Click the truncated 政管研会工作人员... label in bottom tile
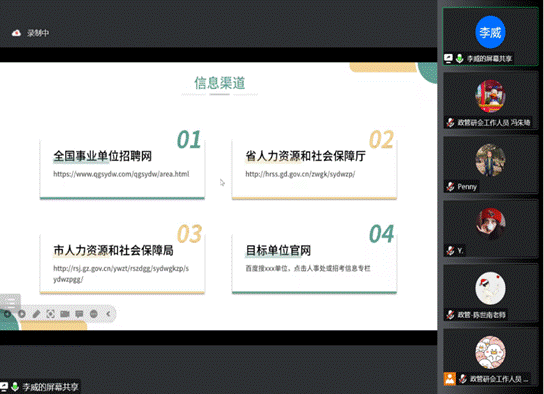Screen dimensions: 544x394 (x=499, y=379)
